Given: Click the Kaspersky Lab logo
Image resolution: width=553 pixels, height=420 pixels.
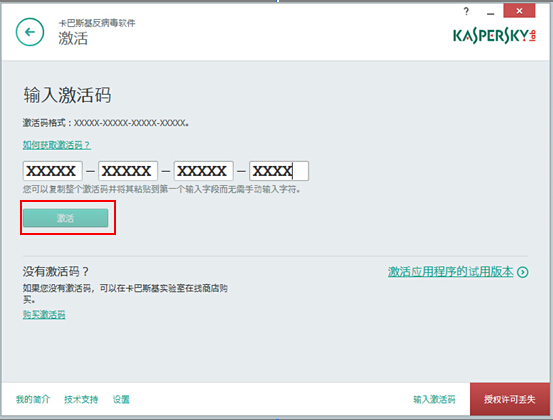Looking at the screenshot, I should (x=494, y=36).
